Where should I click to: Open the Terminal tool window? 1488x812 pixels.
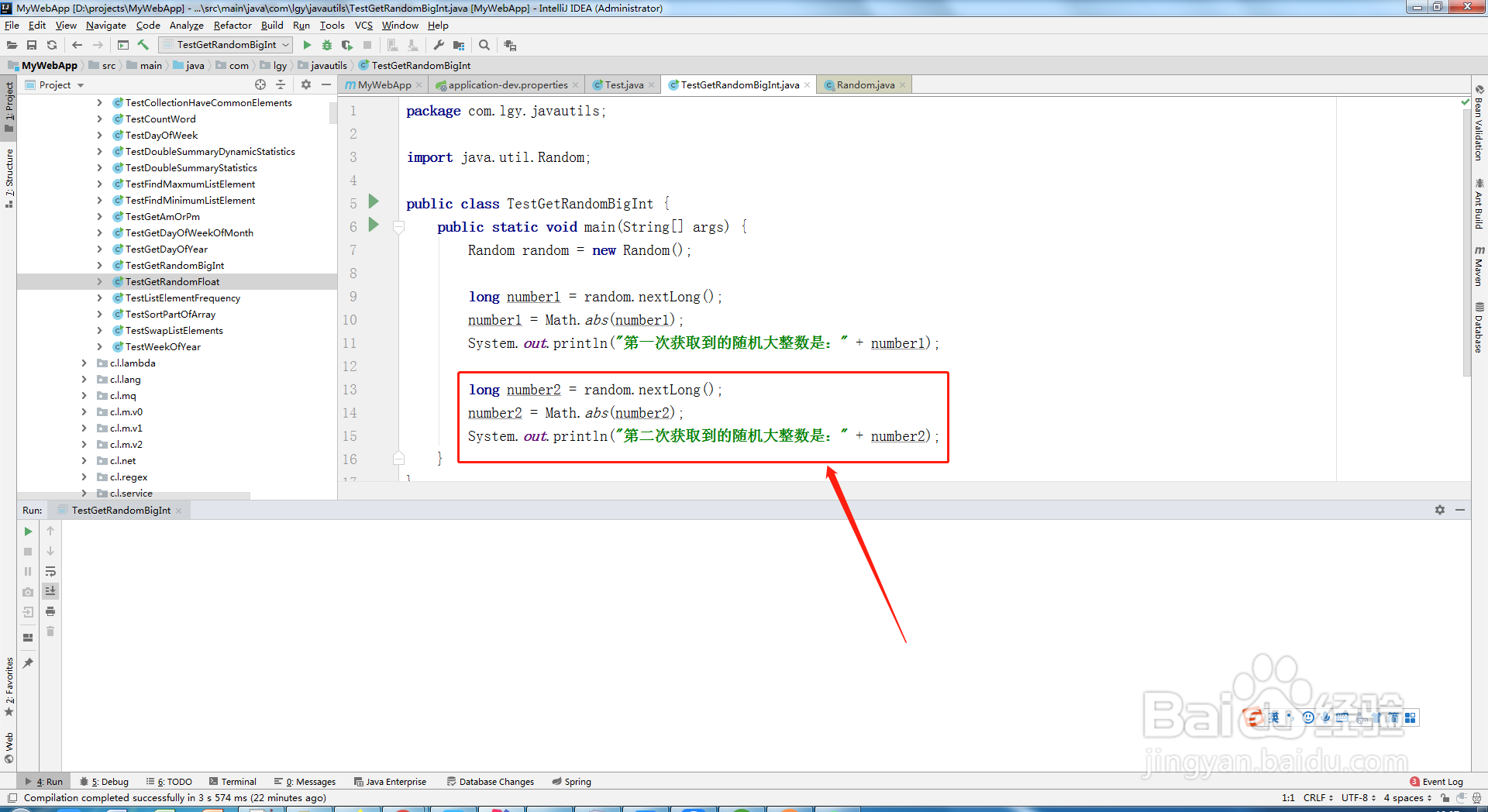[232, 782]
